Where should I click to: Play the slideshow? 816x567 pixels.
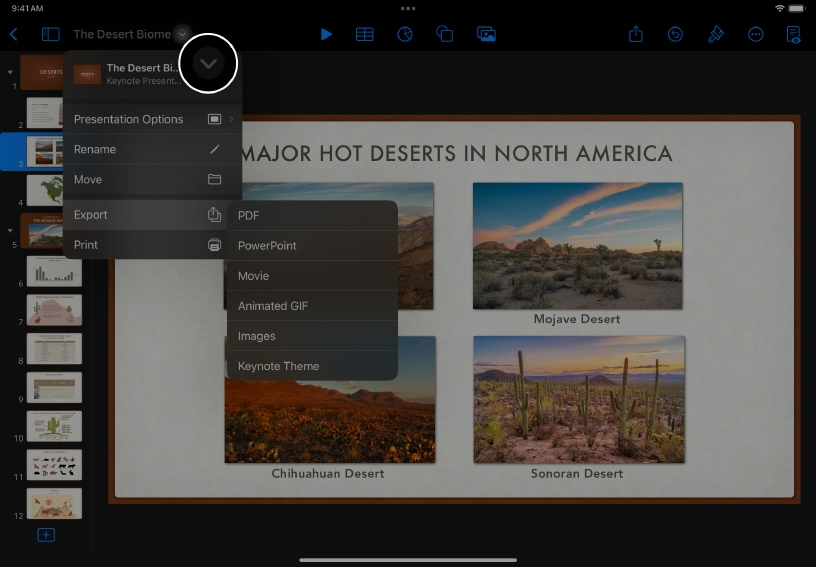coord(326,34)
